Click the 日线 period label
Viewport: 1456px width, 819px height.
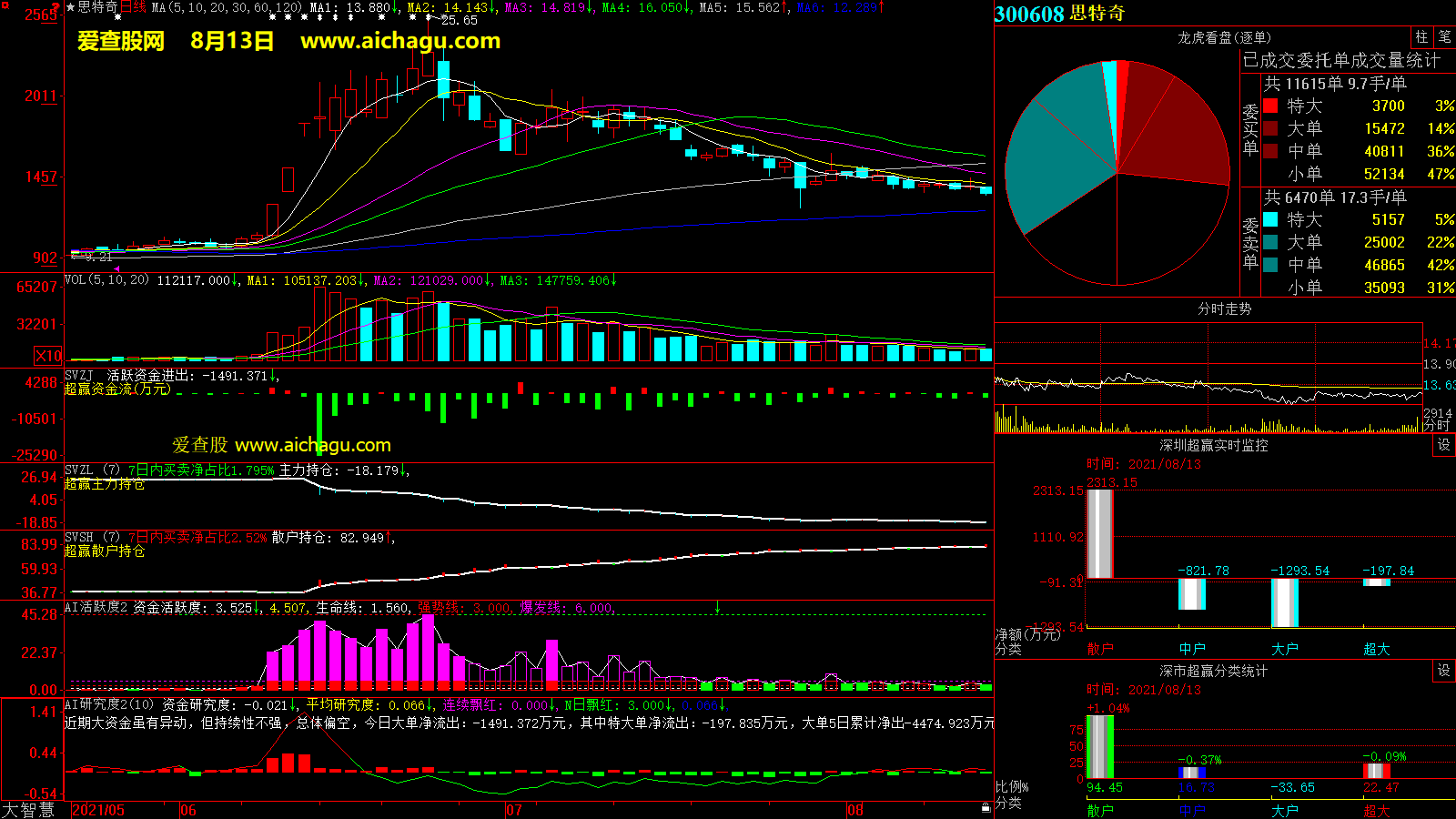pos(133,7)
